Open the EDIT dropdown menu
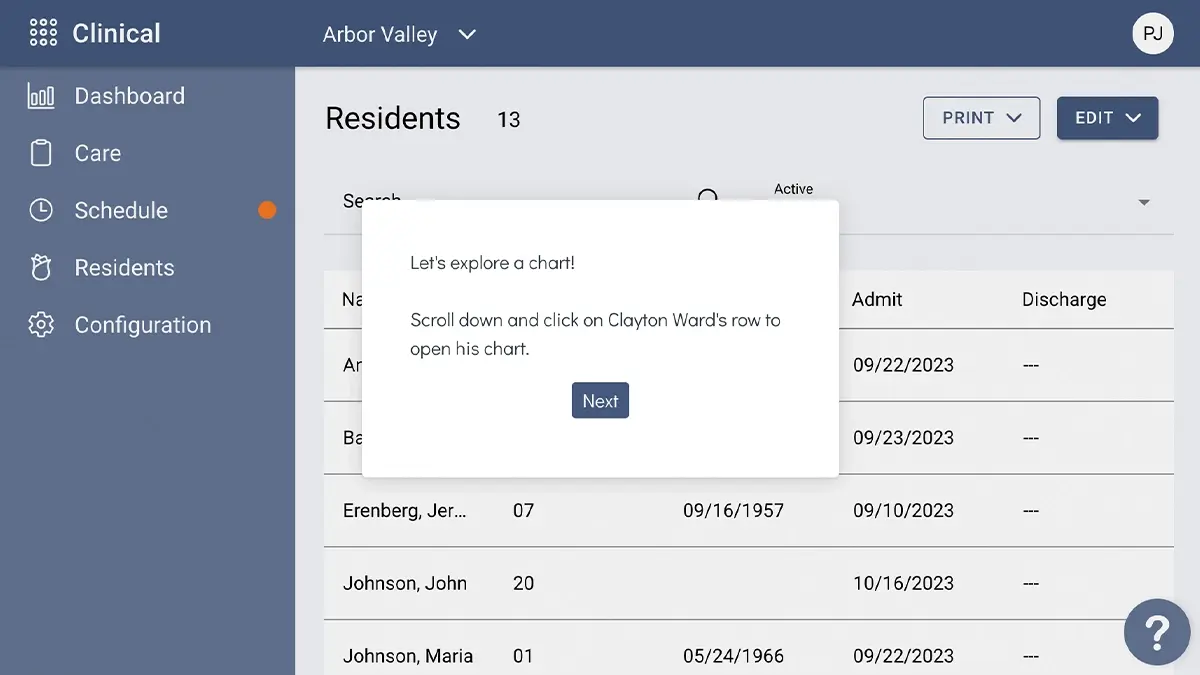1200x675 pixels. pos(1107,118)
